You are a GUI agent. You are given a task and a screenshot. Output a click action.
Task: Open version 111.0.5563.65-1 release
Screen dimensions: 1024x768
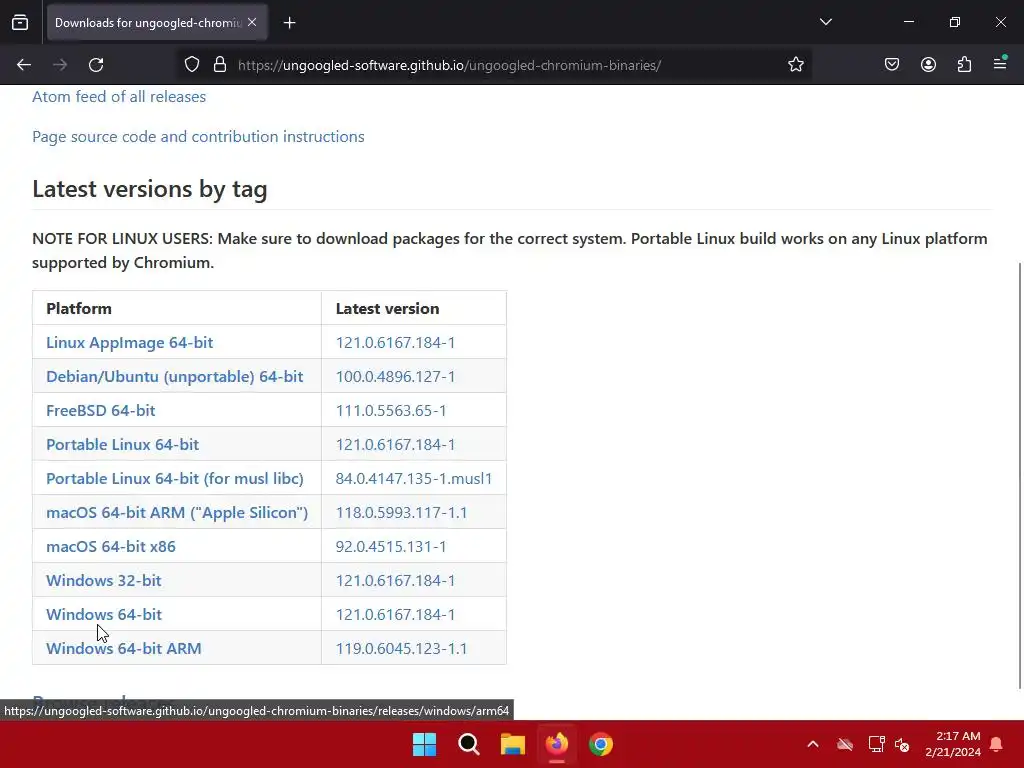(391, 410)
